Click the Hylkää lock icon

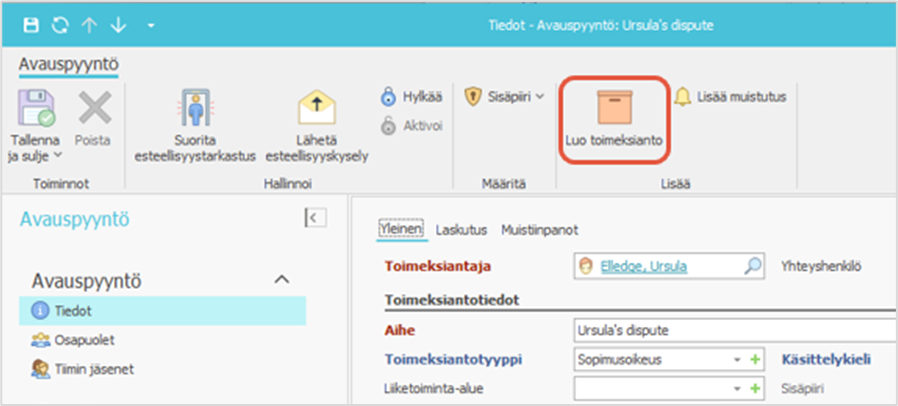[x=388, y=97]
